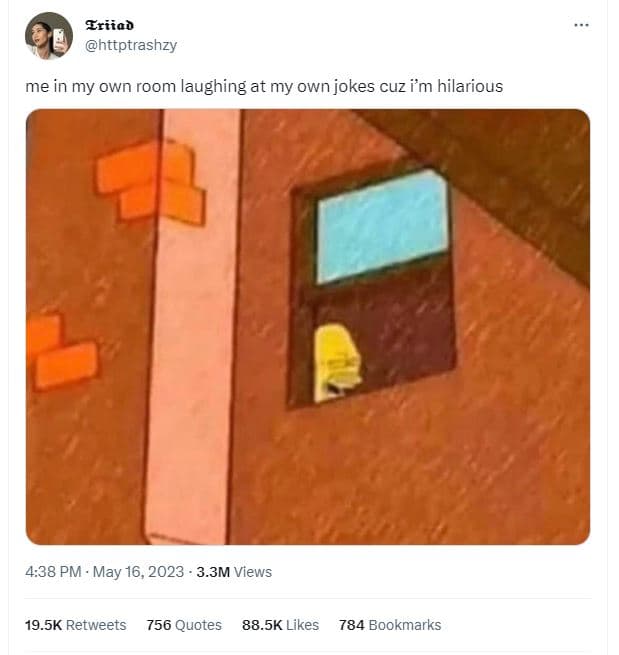Open the three-dot more options menu
The image size is (619, 655).
point(581,25)
